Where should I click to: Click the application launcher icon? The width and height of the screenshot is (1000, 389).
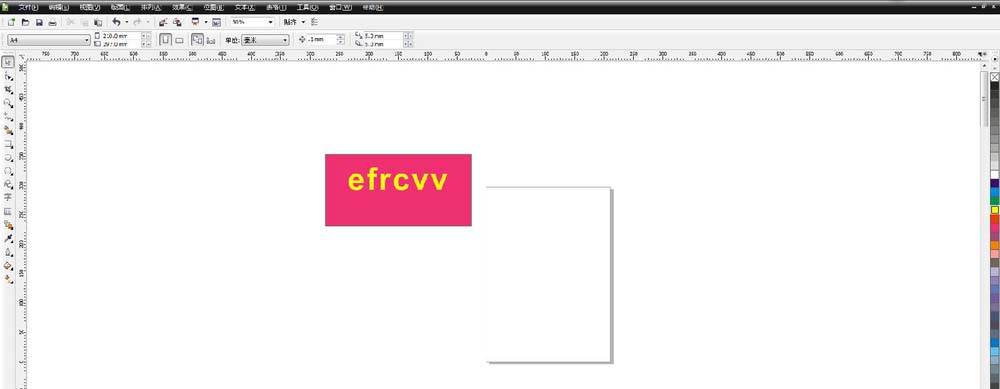pyautogui.click(x=196, y=22)
